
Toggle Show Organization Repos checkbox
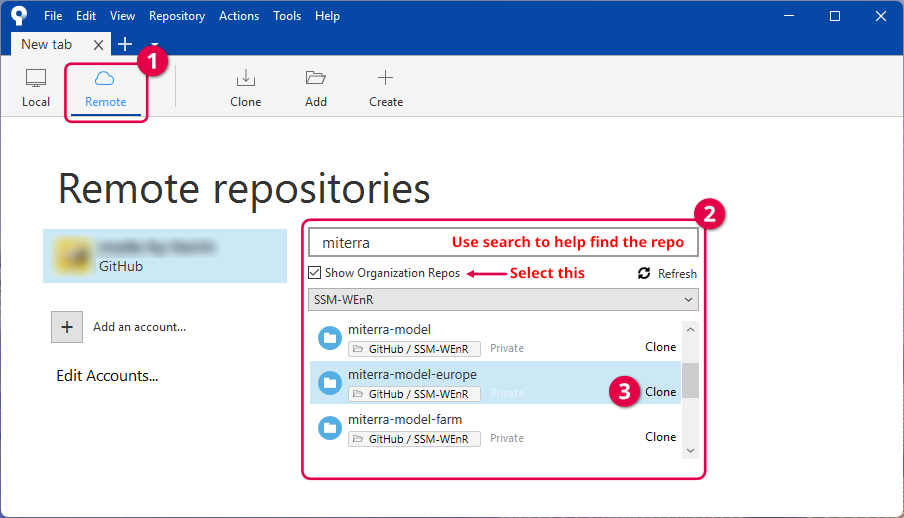tap(314, 273)
